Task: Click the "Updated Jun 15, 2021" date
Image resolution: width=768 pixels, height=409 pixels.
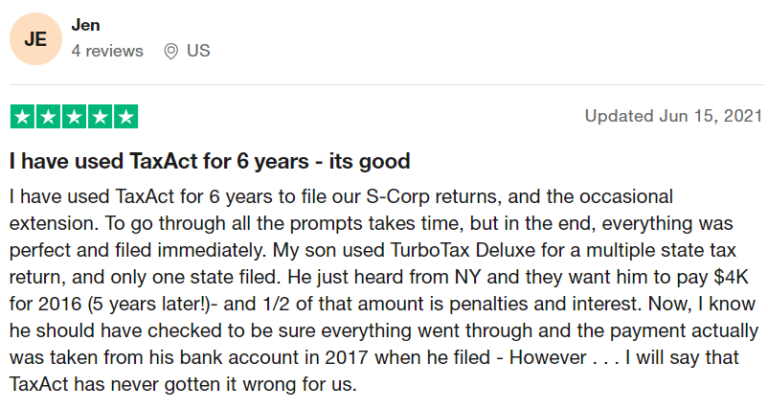Action: point(670,116)
